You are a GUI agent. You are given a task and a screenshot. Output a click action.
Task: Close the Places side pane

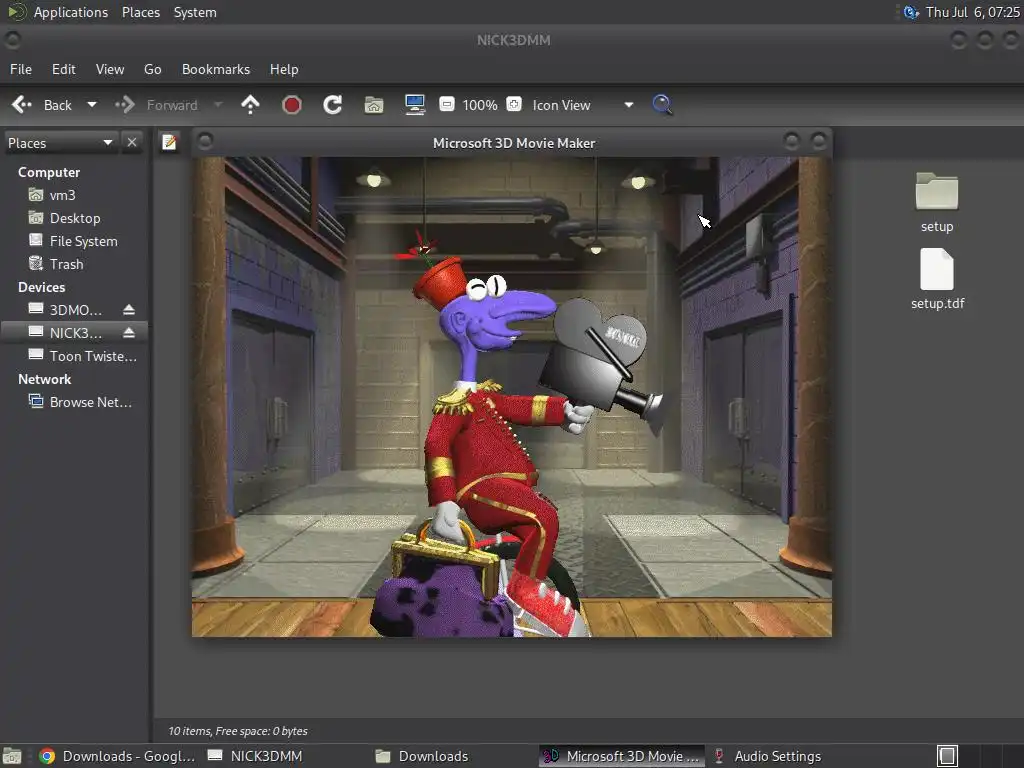[132, 142]
